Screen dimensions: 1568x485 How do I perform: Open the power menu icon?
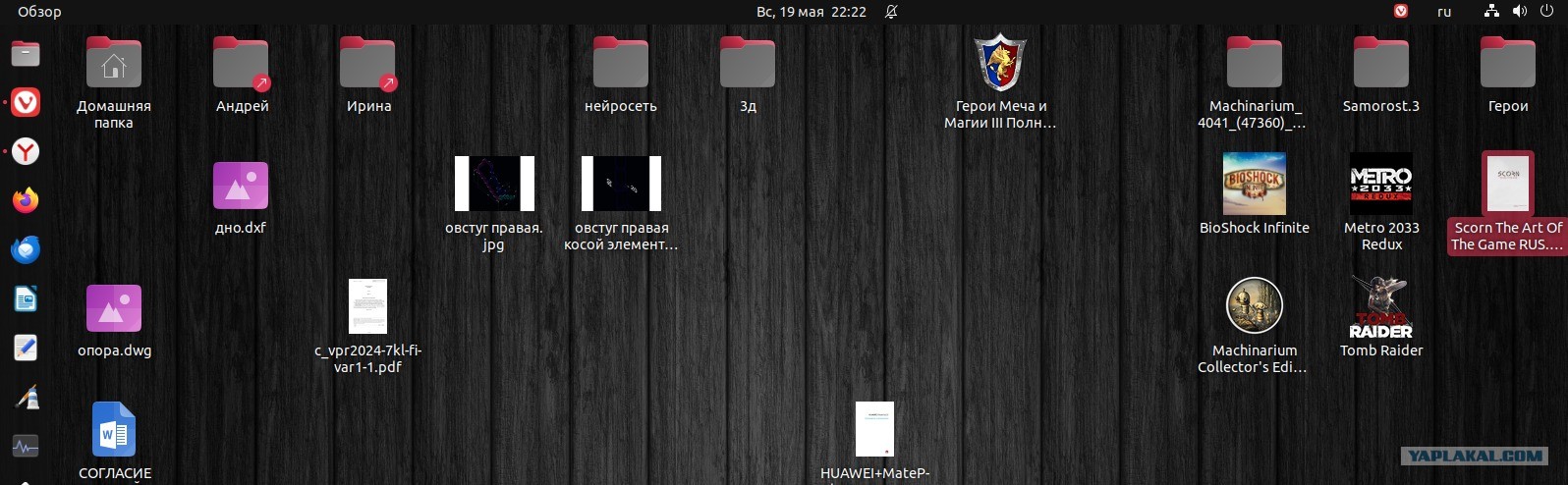(x=1546, y=12)
